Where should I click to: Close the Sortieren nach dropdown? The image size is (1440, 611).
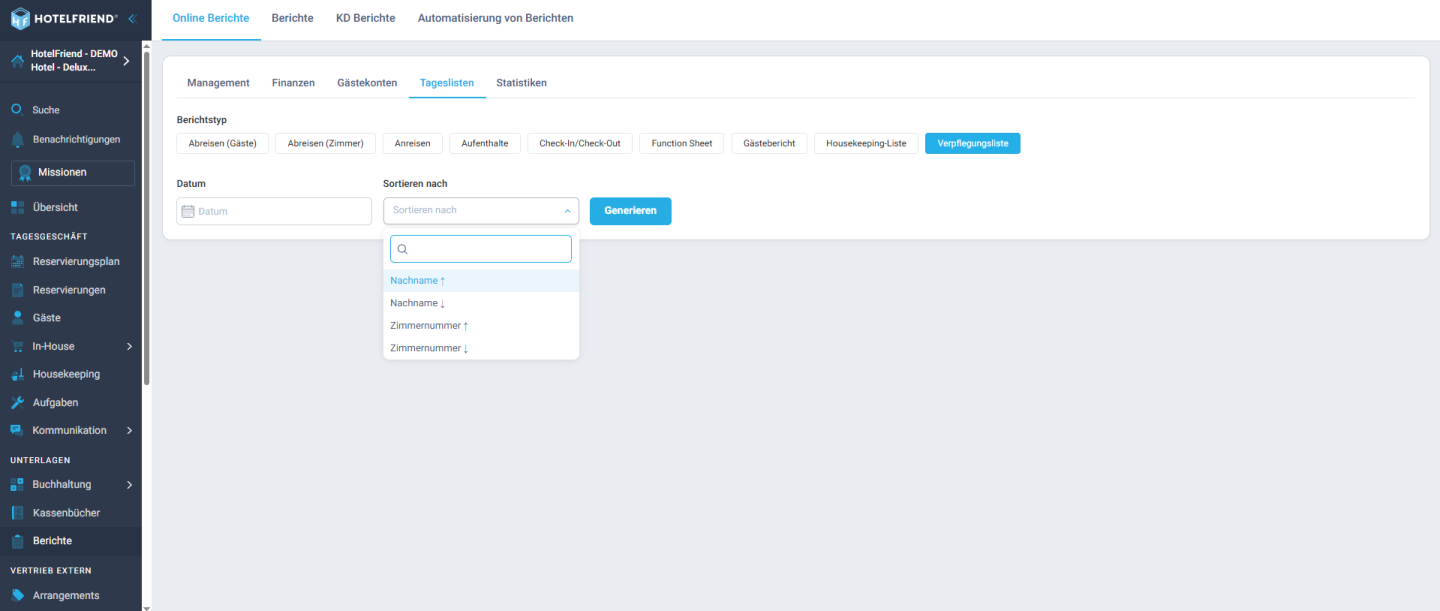[567, 211]
